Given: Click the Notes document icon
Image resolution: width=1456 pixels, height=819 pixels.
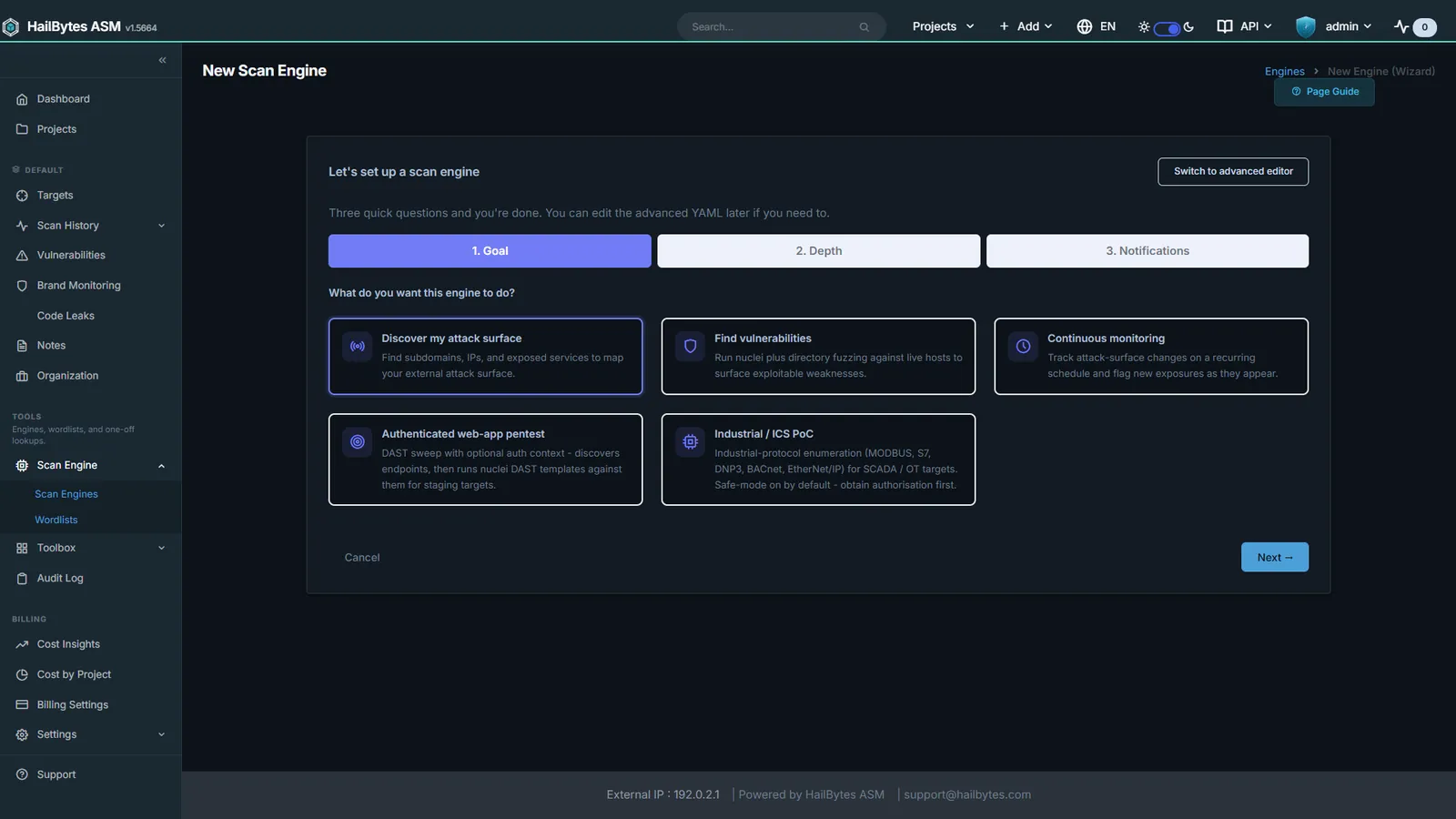Looking at the screenshot, I should point(22,346).
